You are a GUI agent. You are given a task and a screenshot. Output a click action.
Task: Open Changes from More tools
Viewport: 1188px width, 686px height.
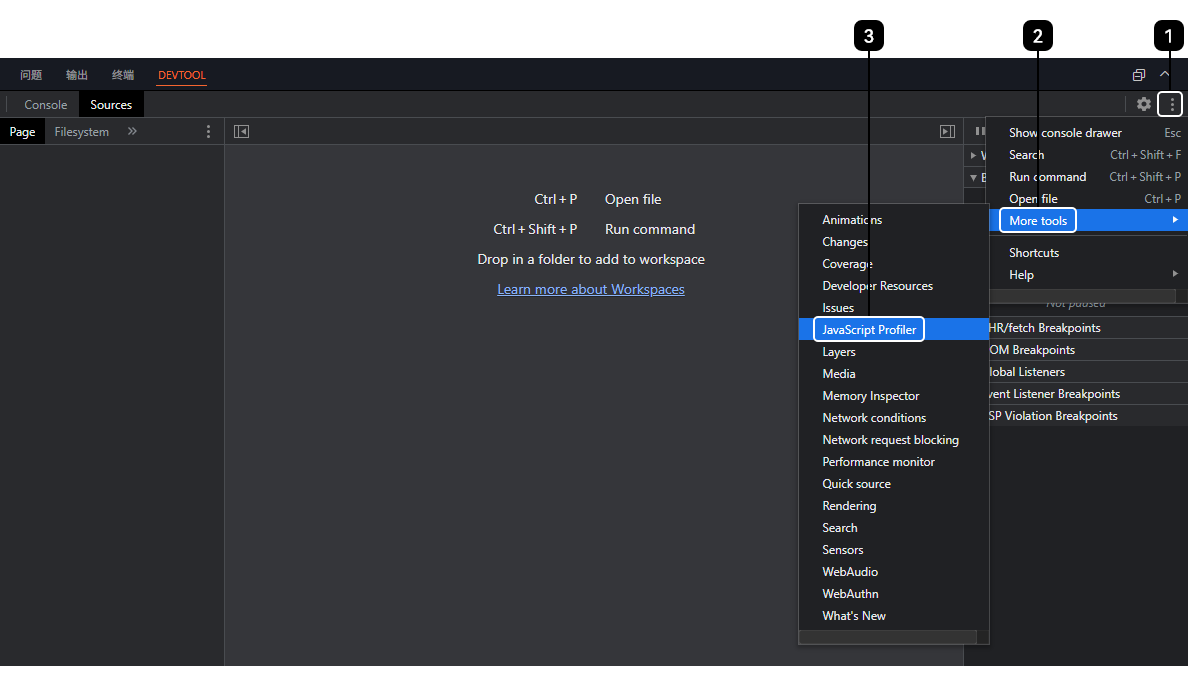pyautogui.click(x=893, y=242)
